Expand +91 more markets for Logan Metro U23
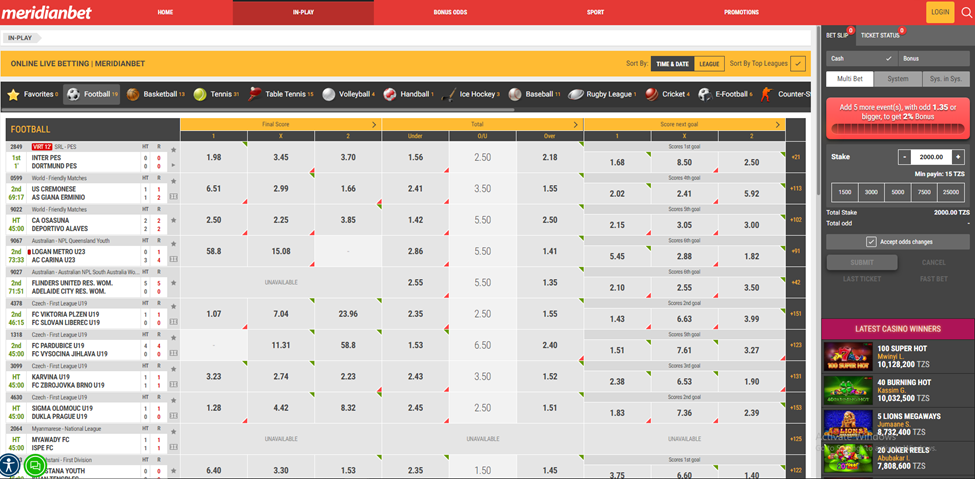The width and height of the screenshot is (975, 479). pyautogui.click(x=795, y=251)
